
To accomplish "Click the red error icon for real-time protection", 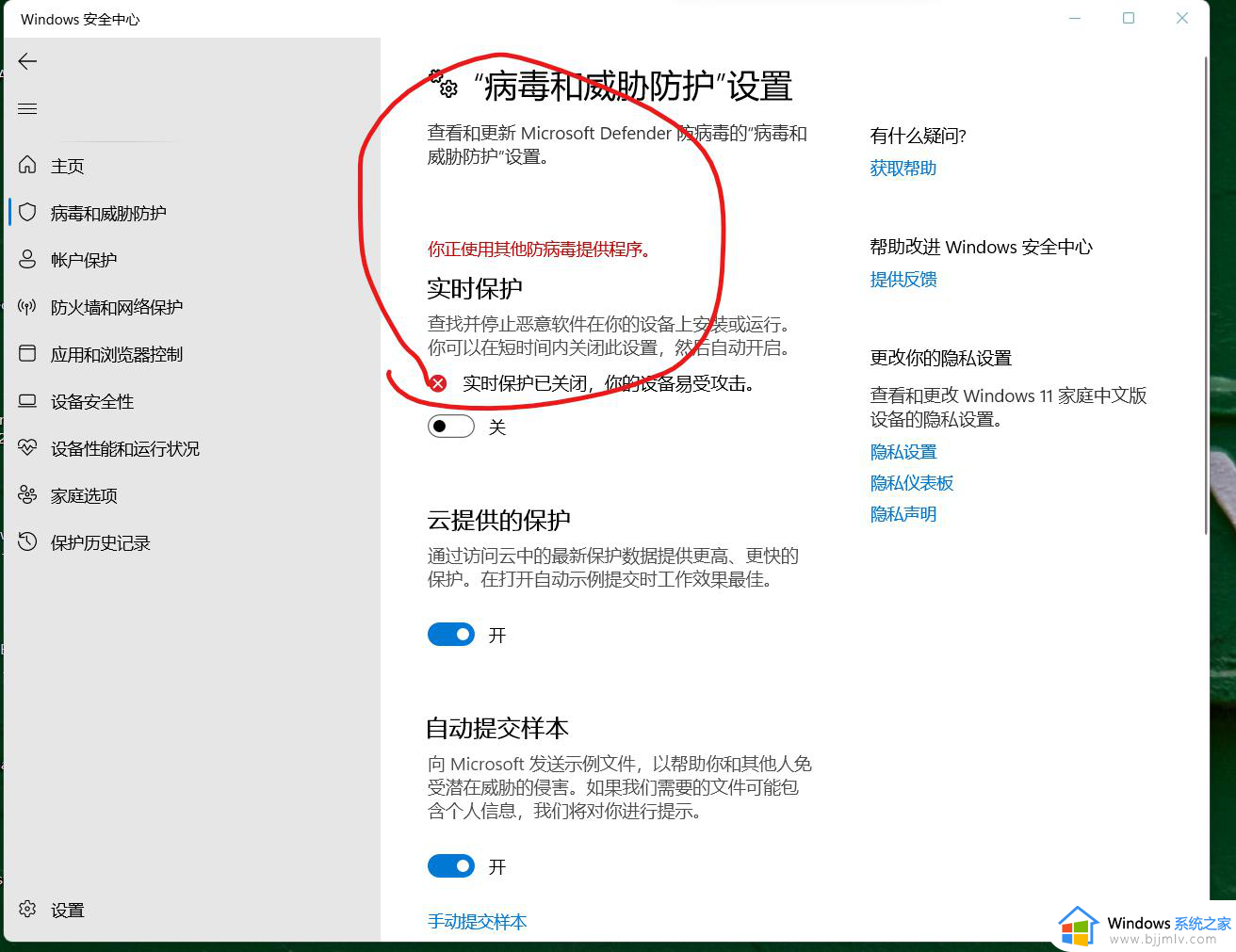I will (438, 383).
